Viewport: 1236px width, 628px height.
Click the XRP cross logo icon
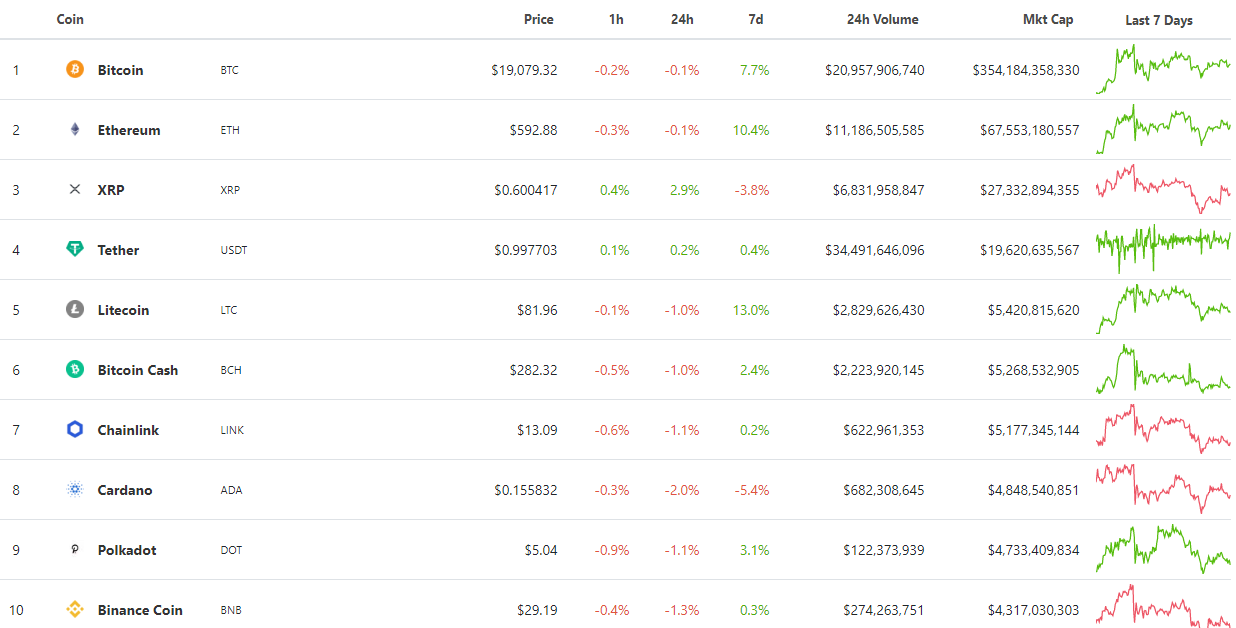(75, 190)
